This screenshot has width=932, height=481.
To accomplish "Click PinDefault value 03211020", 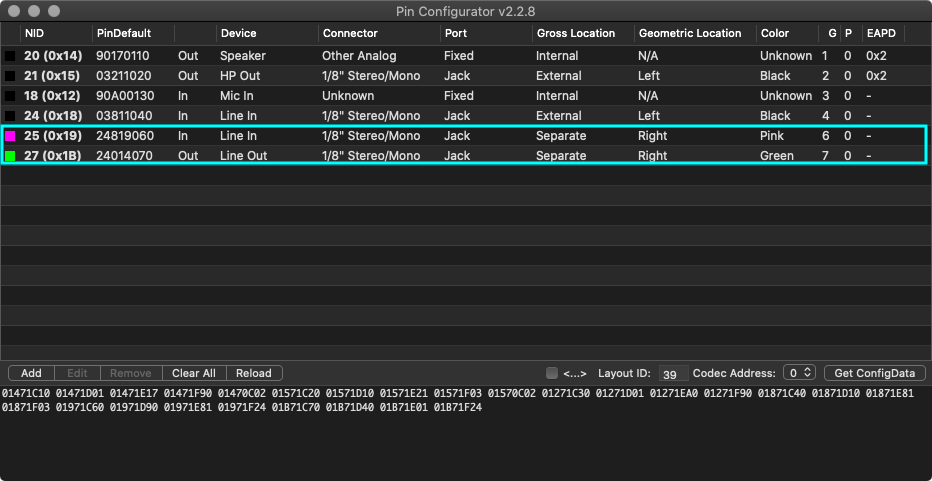I will pyautogui.click(x=124, y=76).
